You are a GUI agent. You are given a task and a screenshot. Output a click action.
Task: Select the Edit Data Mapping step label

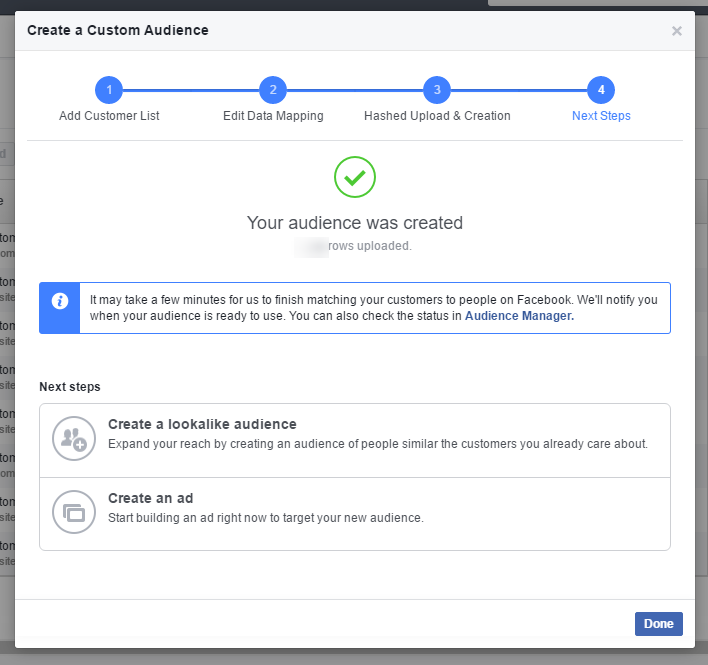tap(273, 116)
